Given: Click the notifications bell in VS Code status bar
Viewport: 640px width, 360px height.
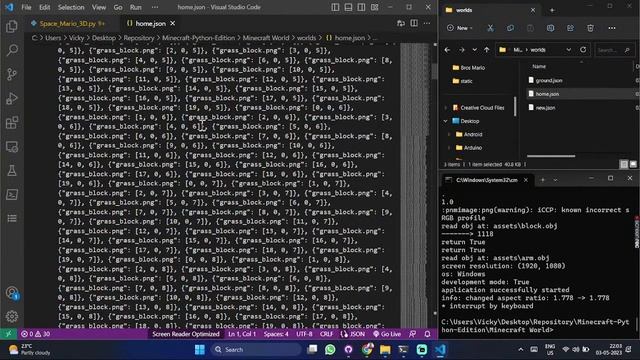Looking at the screenshot, I should pos(427,334).
